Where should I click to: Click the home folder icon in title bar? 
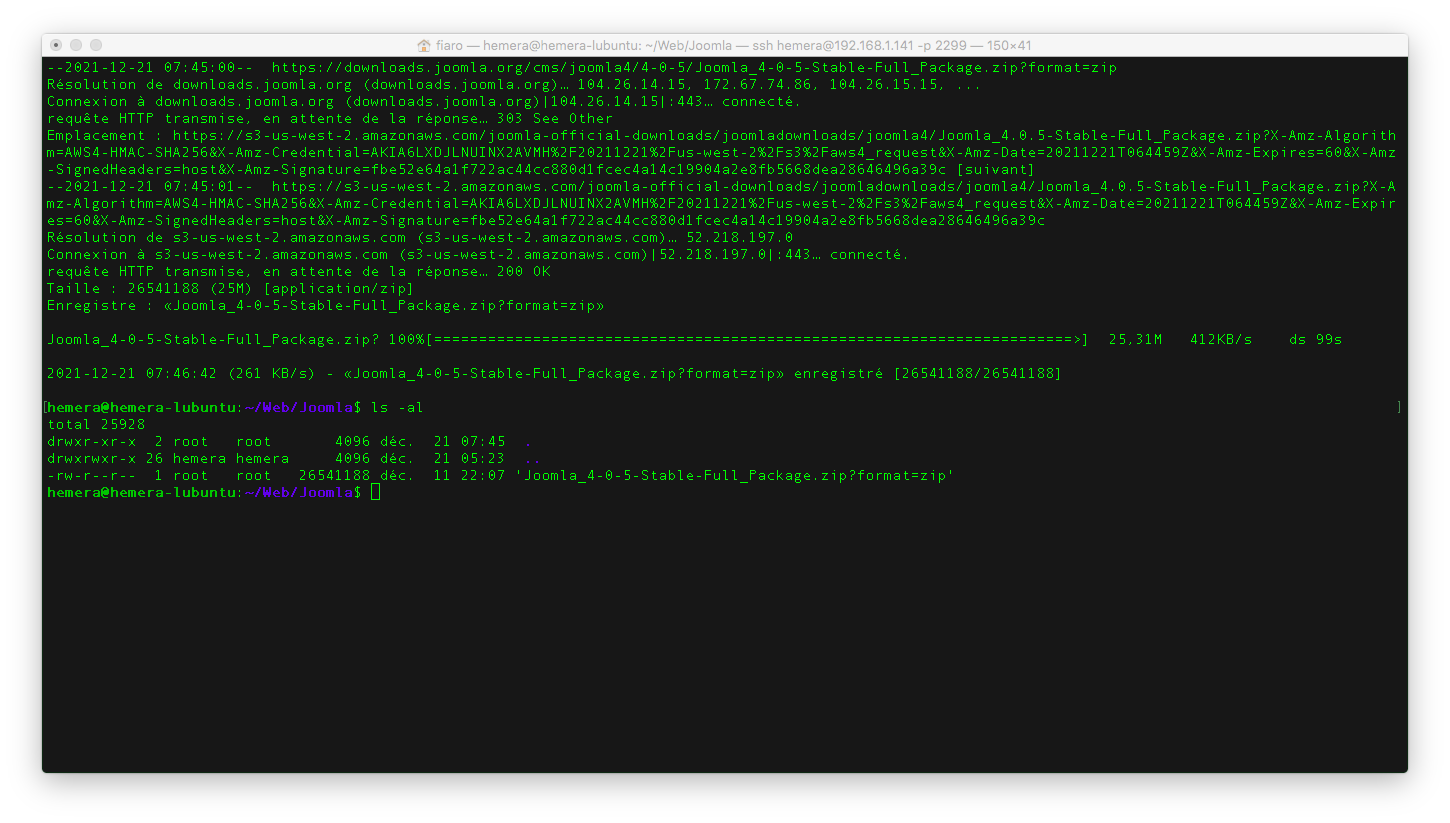click(424, 45)
